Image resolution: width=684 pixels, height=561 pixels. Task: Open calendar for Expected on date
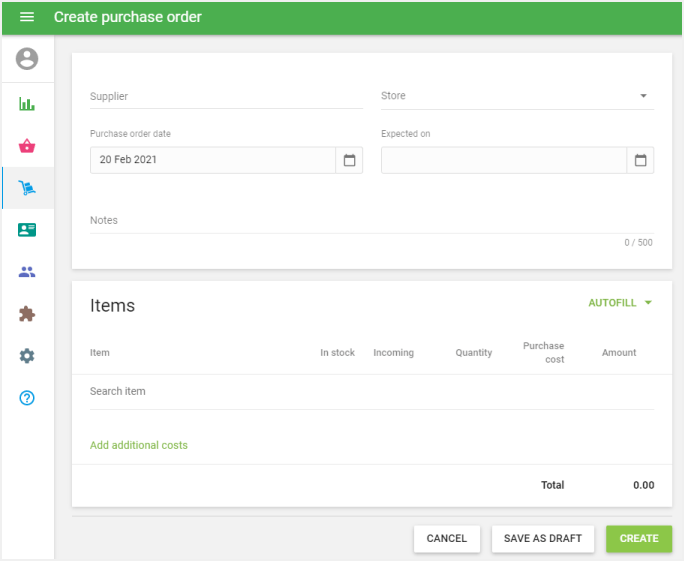[x=640, y=160]
